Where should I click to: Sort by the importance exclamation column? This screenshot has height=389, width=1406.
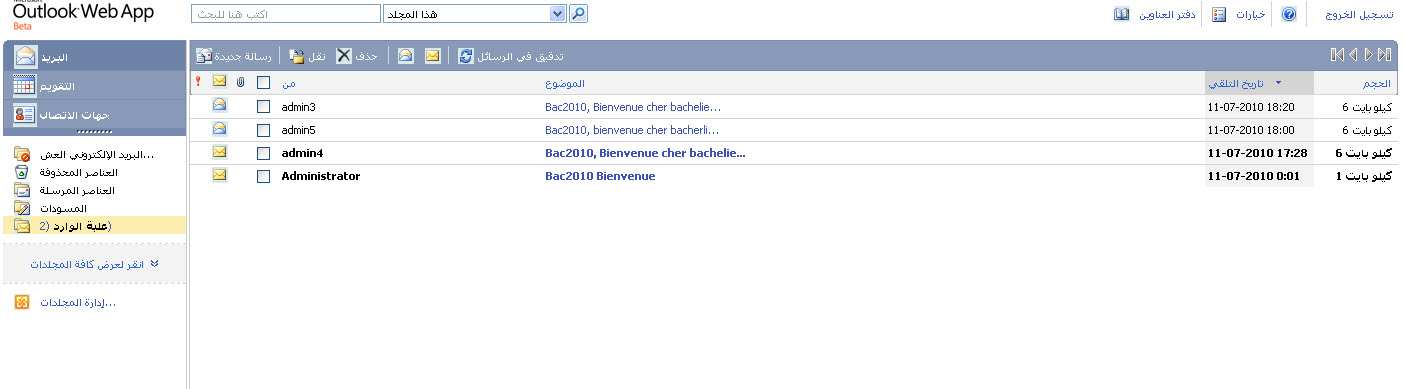[198, 82]
